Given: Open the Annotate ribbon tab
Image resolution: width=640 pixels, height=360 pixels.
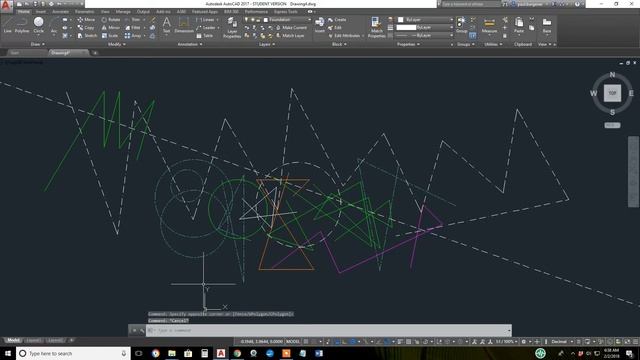Looking at the screenshot, I should tap(60, 12).
